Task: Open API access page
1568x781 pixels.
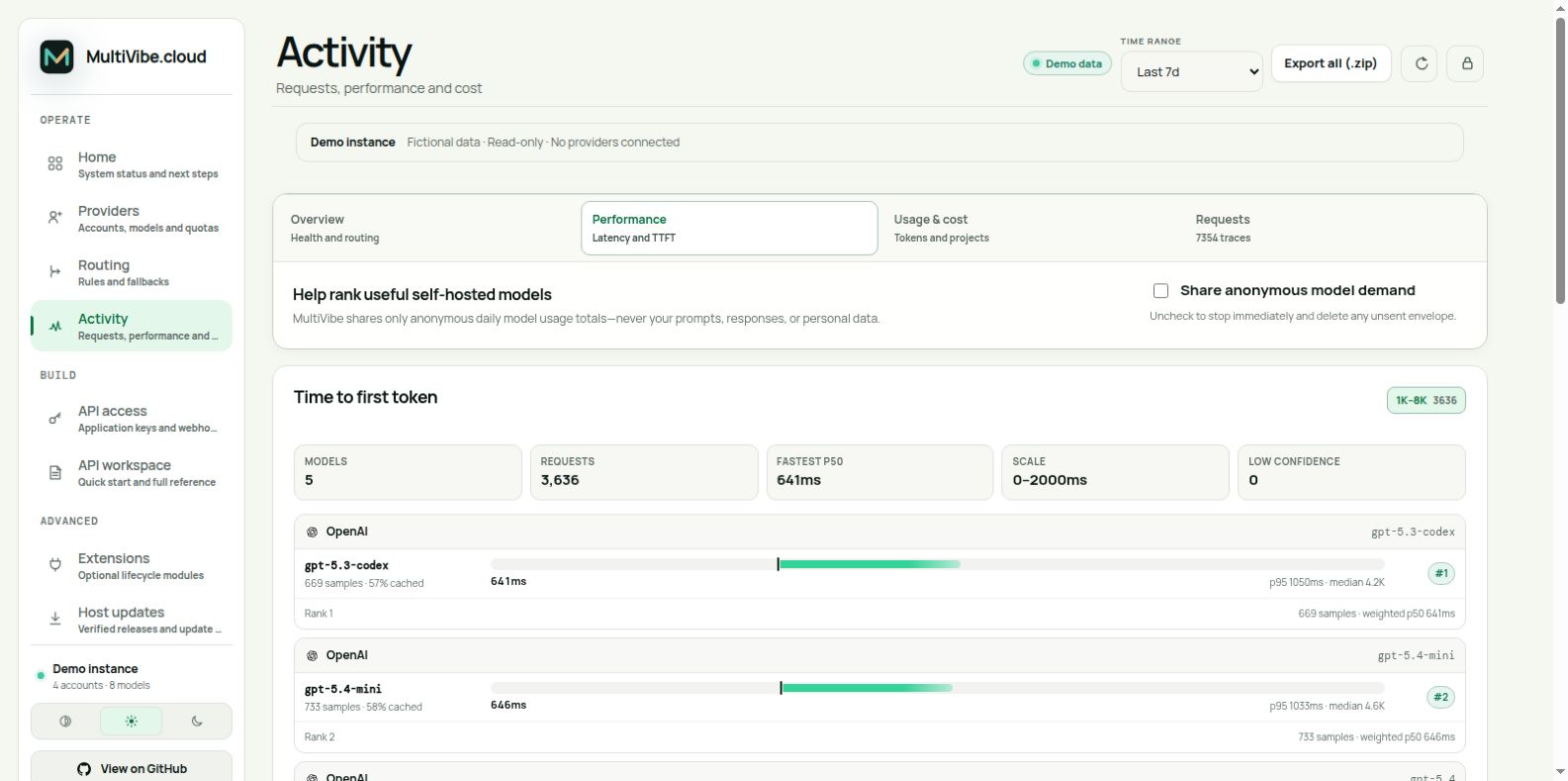Action: point(132,419)
